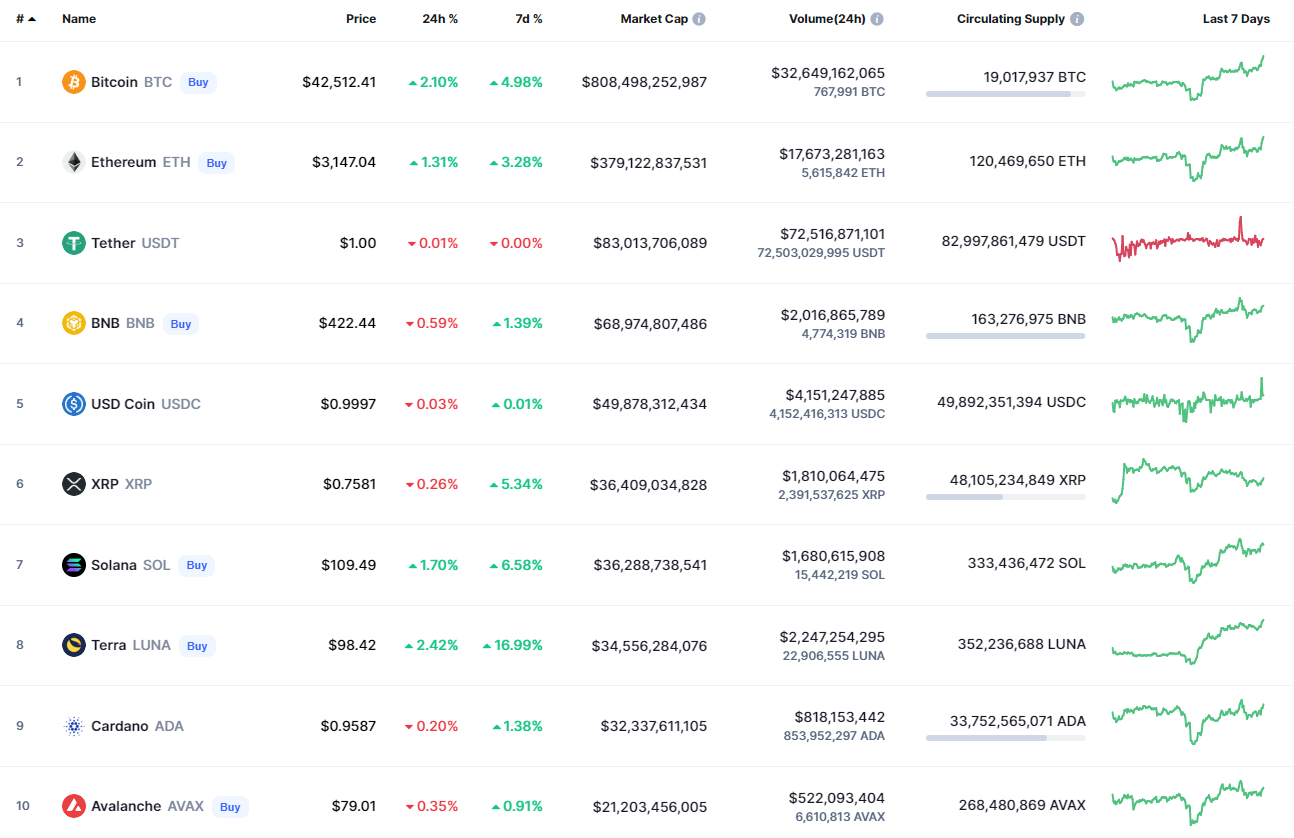Click XRP circulating supply progress bar
This screenshot has height=838, width=1294.
1005,497
